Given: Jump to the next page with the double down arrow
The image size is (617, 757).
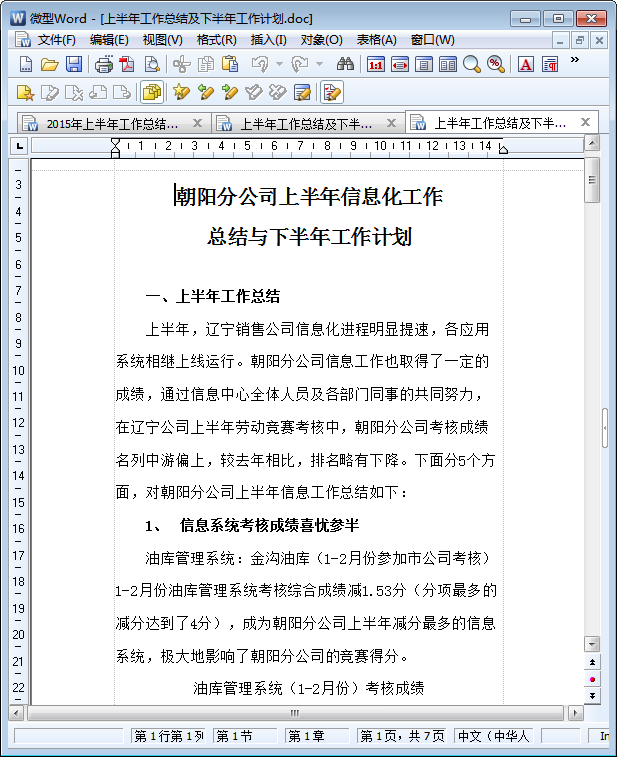Looking at the screenshot, I should pos(592,696).
